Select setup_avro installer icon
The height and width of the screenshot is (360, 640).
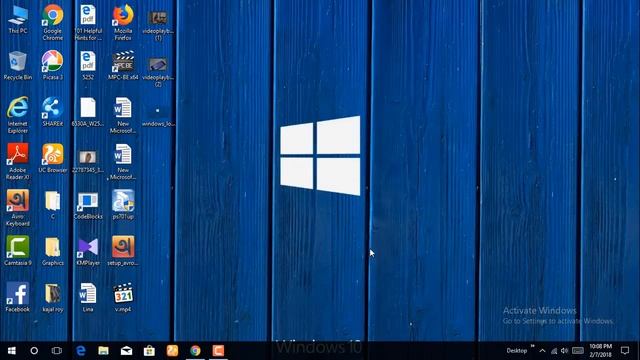point(123,251)
